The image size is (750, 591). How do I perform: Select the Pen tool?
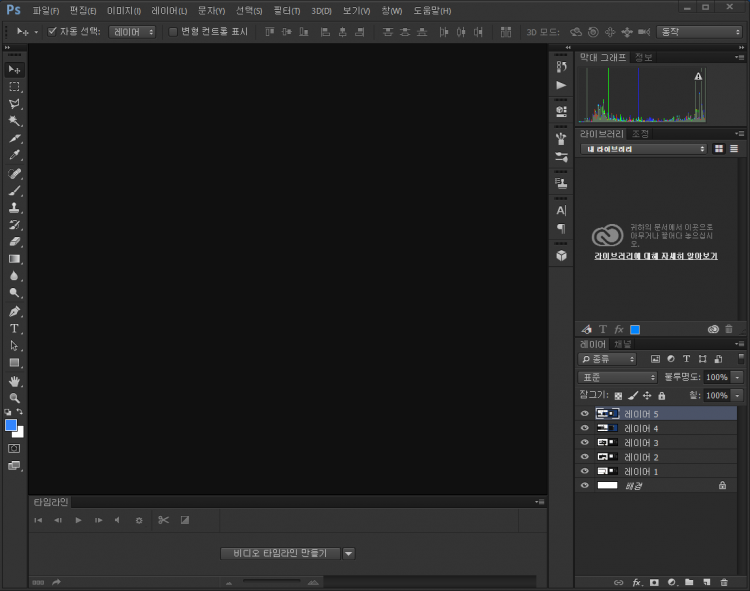[x=15, y=311]
